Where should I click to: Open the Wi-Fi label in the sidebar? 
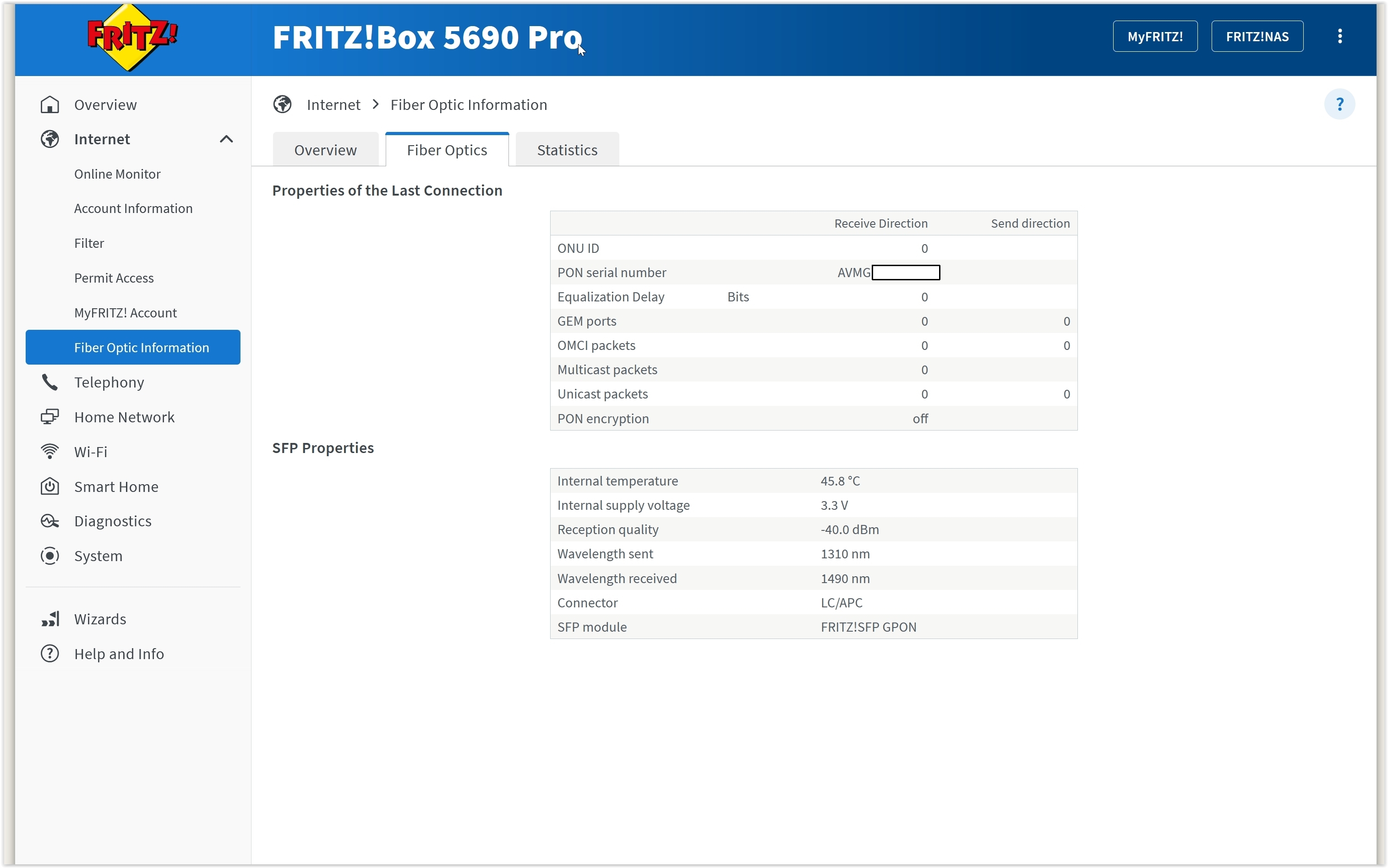coord(91,452)
